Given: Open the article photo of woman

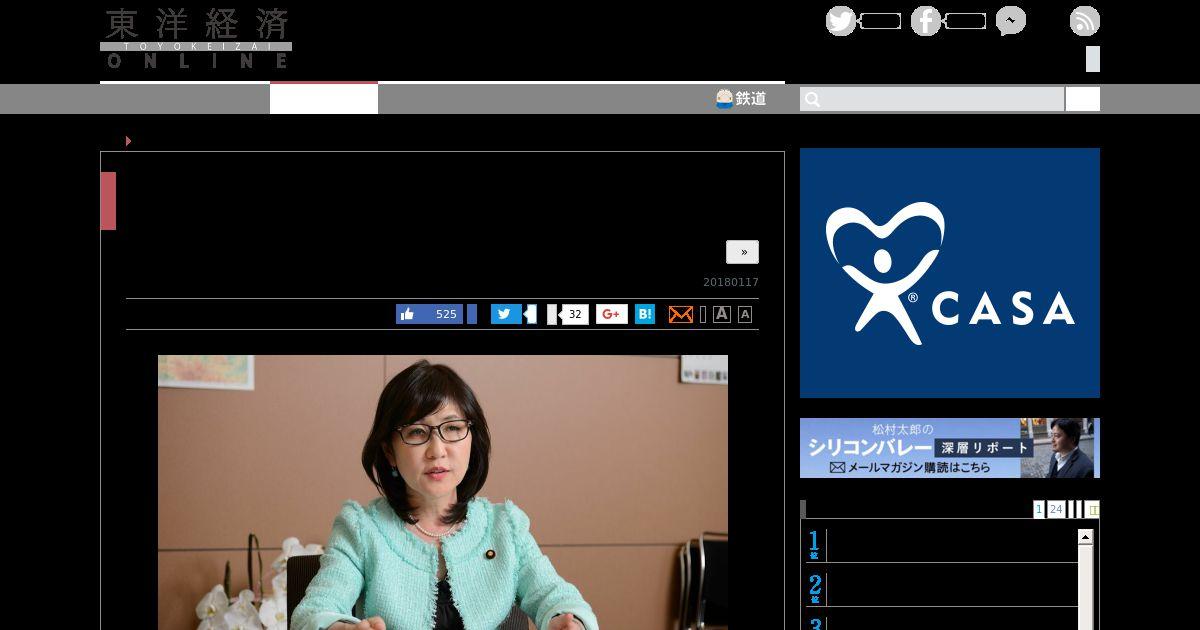Looking at the screenshot, I should tap(443, 492).
